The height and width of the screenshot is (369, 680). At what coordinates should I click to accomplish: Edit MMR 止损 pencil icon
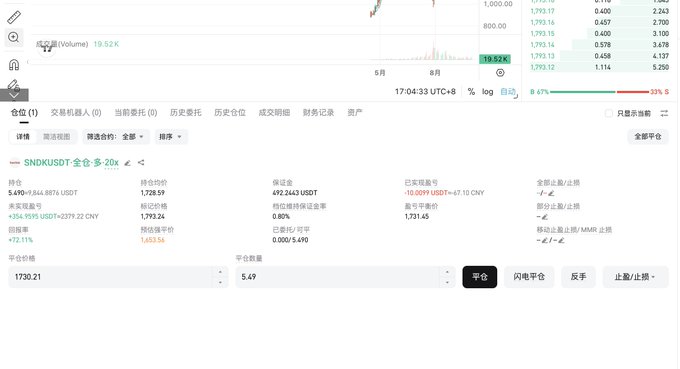click(x=561, y=240)
